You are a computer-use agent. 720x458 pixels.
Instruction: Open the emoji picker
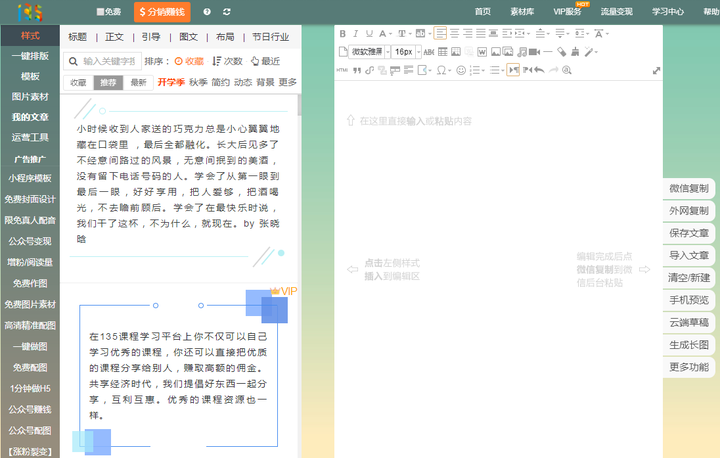(x=461, y=70)
